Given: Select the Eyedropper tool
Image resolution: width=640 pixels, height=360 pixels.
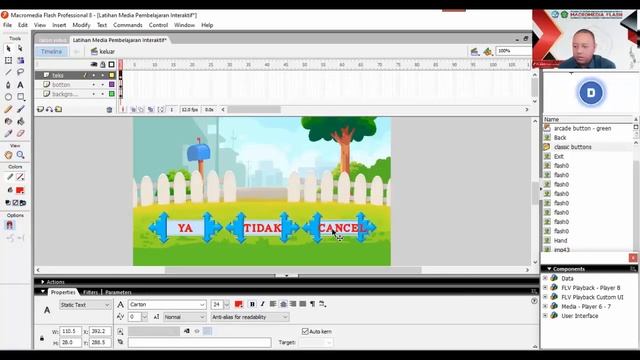Looking at the screenshot, I should click(x=8, y=133).
